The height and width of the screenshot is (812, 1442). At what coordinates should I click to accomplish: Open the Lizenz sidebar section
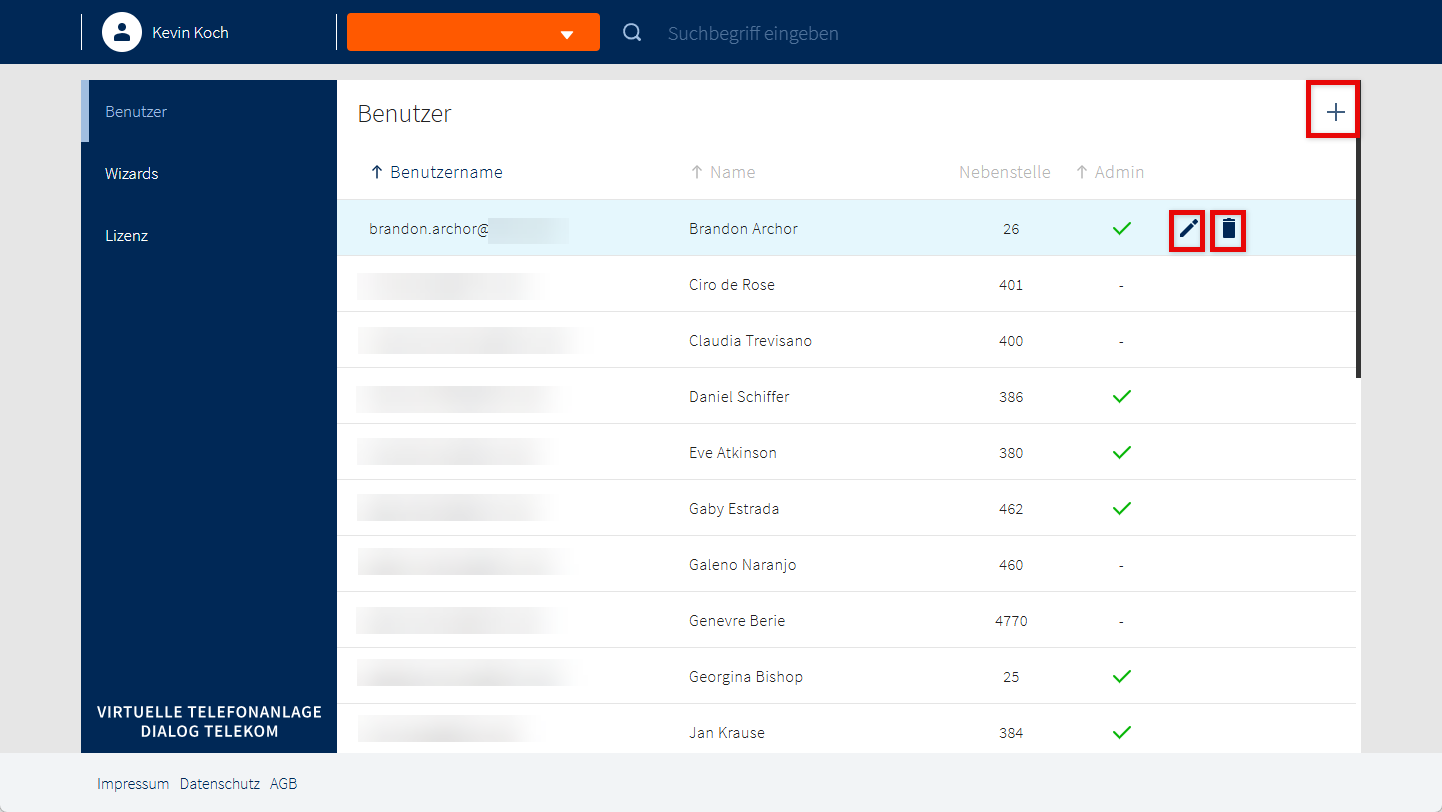point(126,236)
